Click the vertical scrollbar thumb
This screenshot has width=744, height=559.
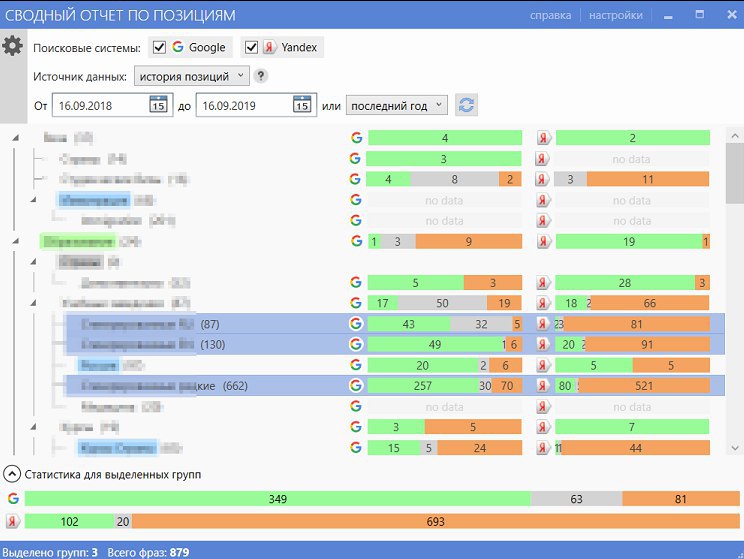[735, 173]
